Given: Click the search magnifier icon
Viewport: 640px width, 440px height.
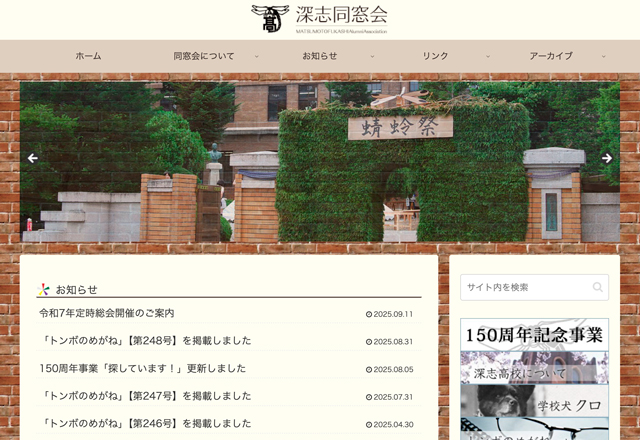Looking at the screenshot, I should 598,287.
